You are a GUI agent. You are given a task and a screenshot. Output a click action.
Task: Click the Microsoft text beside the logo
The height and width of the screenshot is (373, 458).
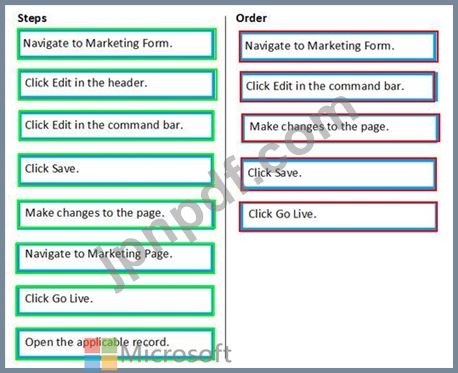tap(176, 353)
